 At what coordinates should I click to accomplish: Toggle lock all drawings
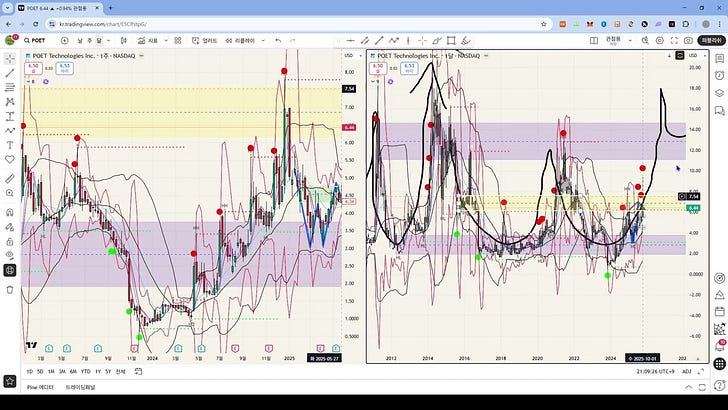10,241
